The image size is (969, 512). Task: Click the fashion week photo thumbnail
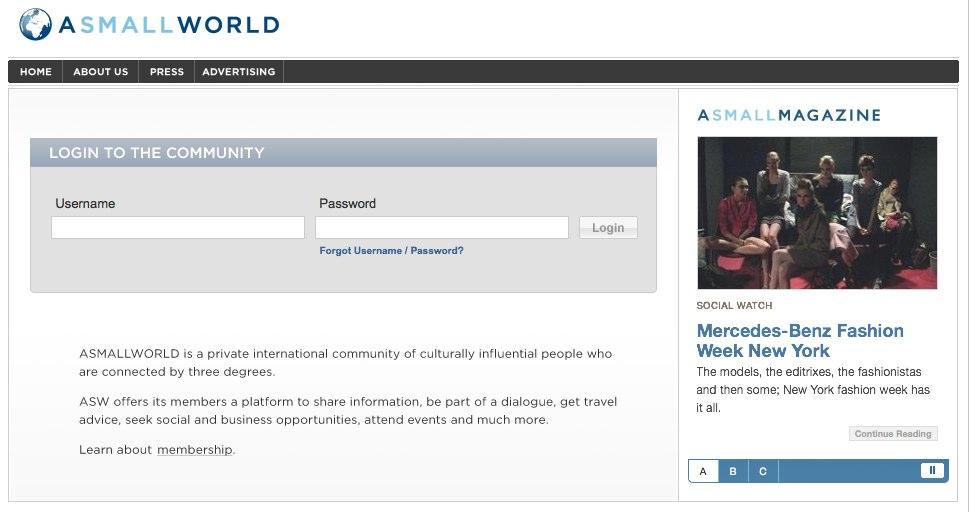[x=817, y=213]
